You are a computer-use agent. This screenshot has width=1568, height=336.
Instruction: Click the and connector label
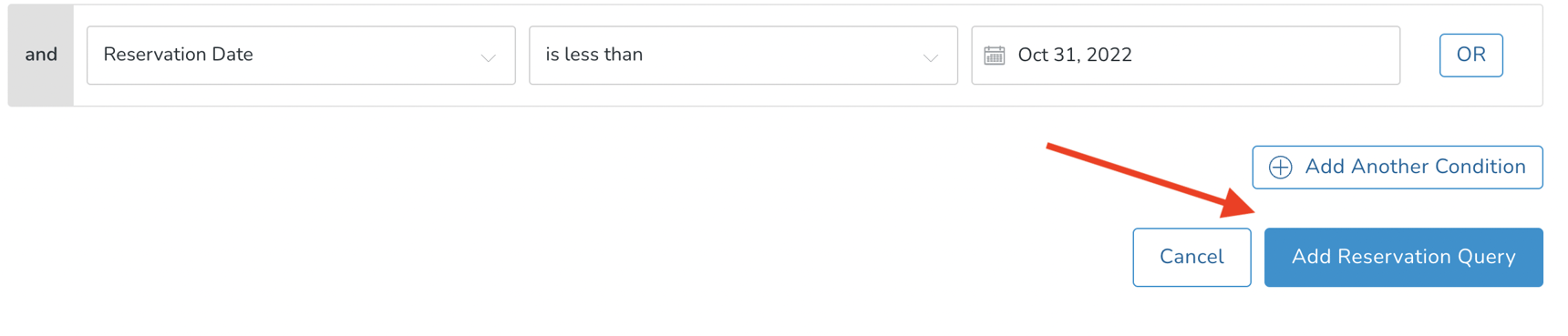[41, 55]
